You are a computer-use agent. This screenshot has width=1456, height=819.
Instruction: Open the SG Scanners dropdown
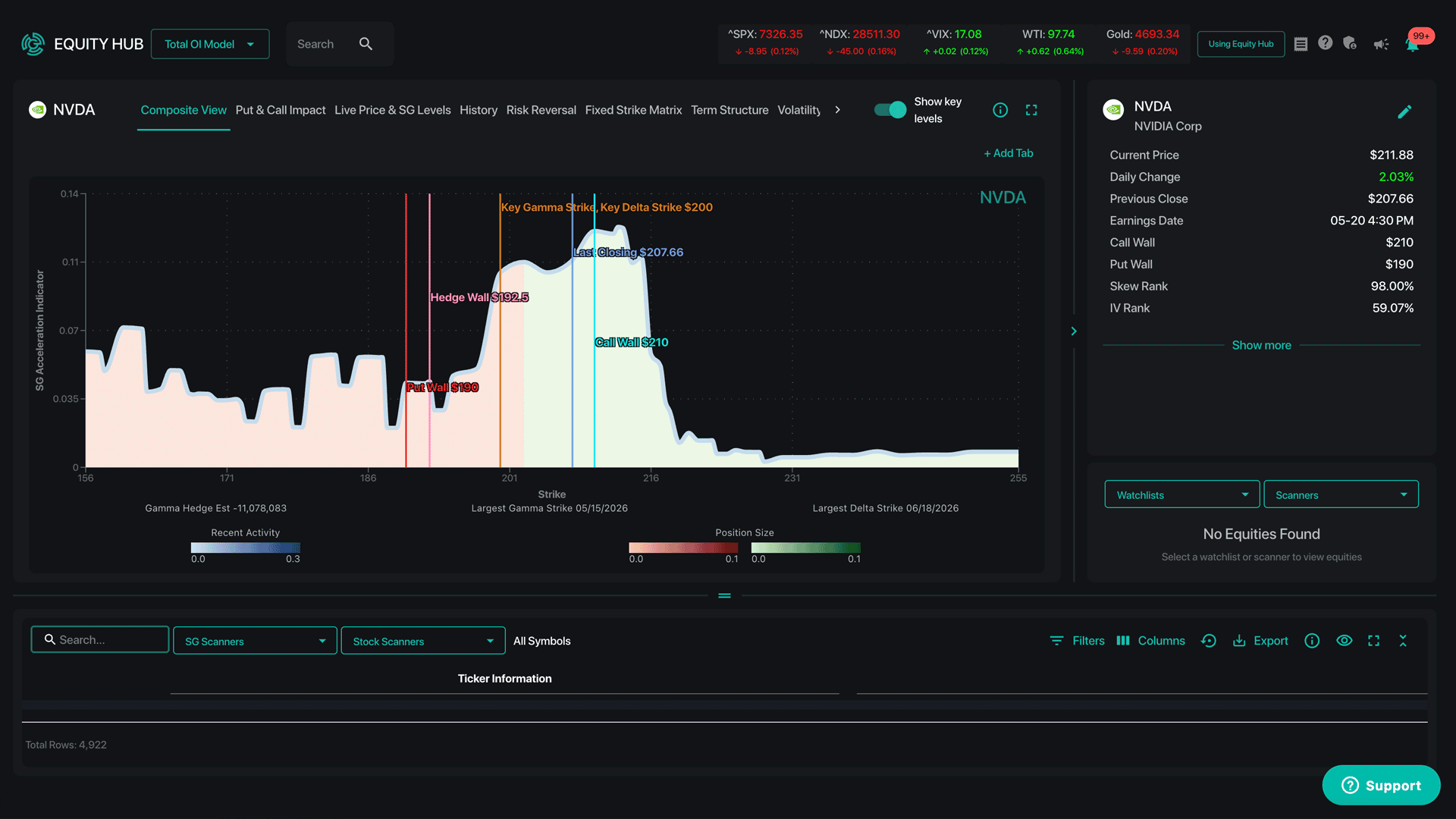point(255,641)
